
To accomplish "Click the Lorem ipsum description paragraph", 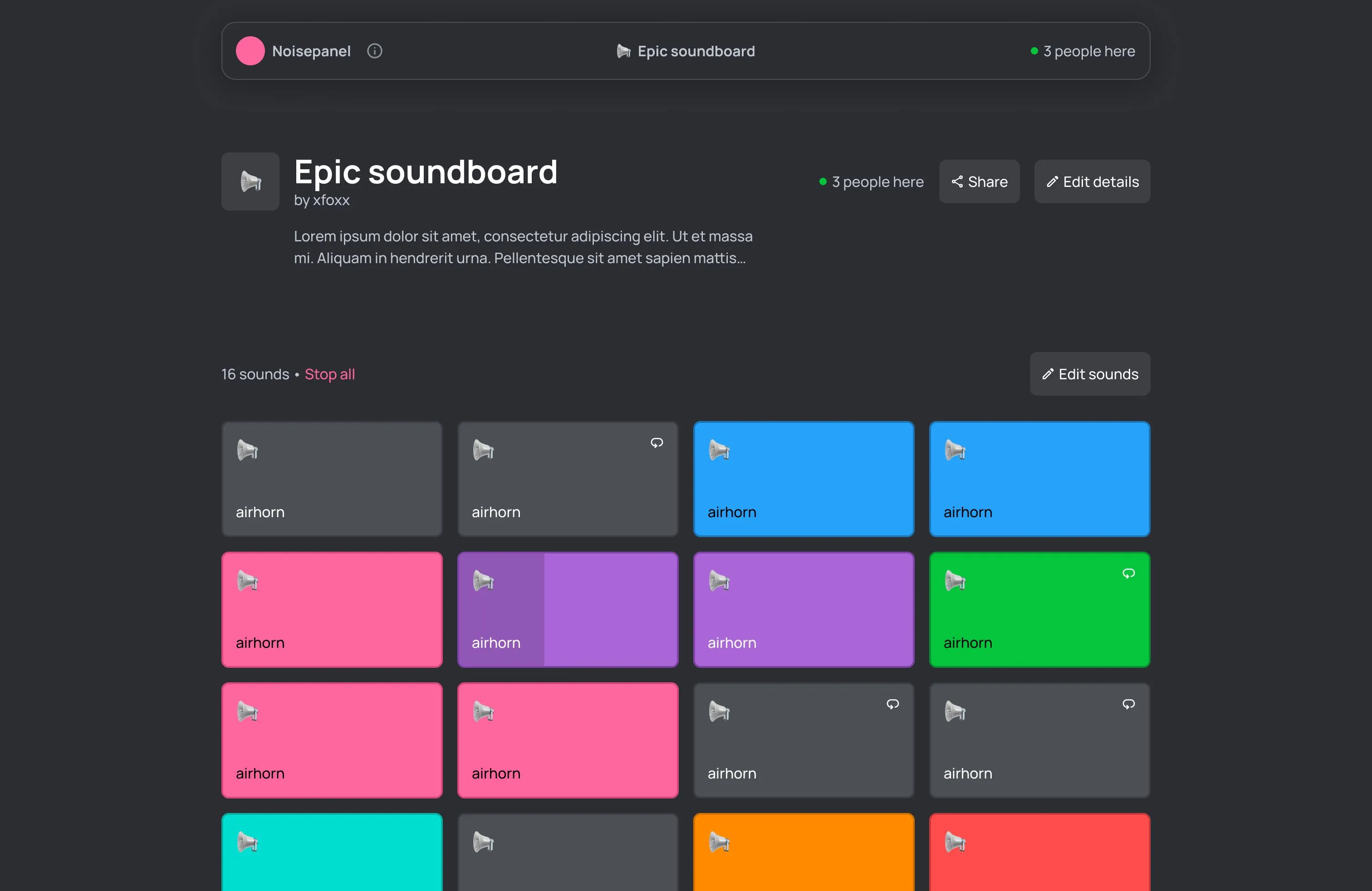I will [x=523, y=247].
